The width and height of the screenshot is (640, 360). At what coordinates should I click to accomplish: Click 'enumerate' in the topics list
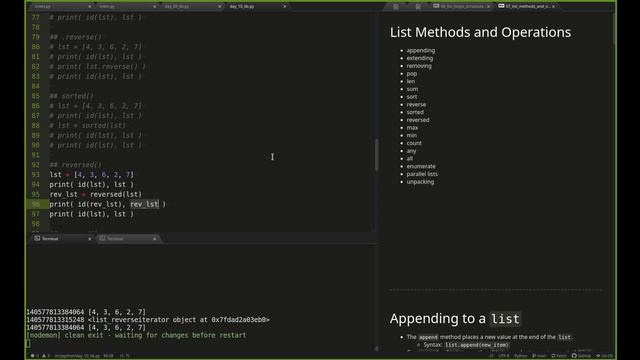pos(421,167)
